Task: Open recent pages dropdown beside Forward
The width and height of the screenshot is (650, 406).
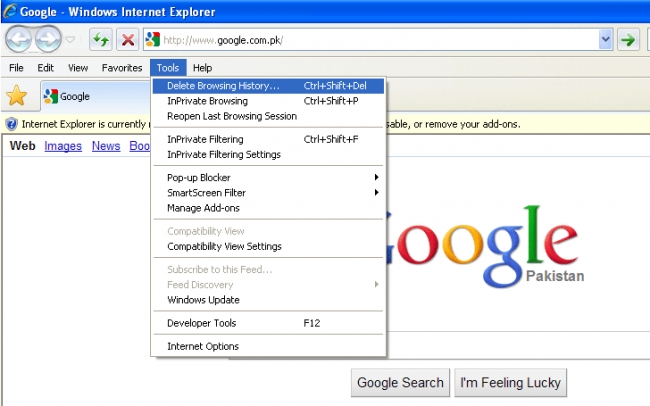Action: click(x=70, y=40)
